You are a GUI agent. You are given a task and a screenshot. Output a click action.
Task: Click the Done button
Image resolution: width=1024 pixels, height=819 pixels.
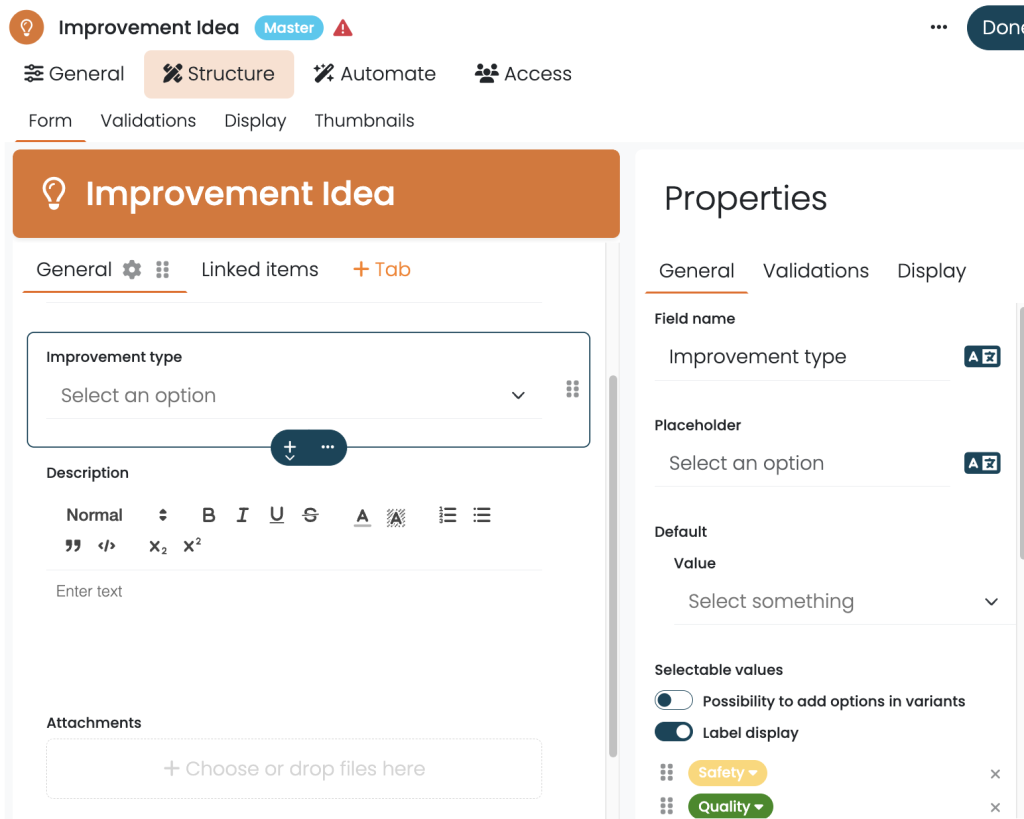click(x=999, y=28)
